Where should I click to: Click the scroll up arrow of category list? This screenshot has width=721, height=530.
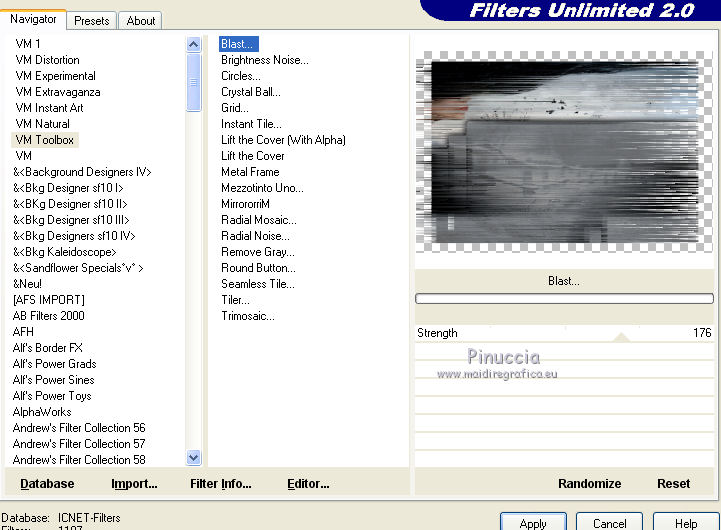pos(194,45)
